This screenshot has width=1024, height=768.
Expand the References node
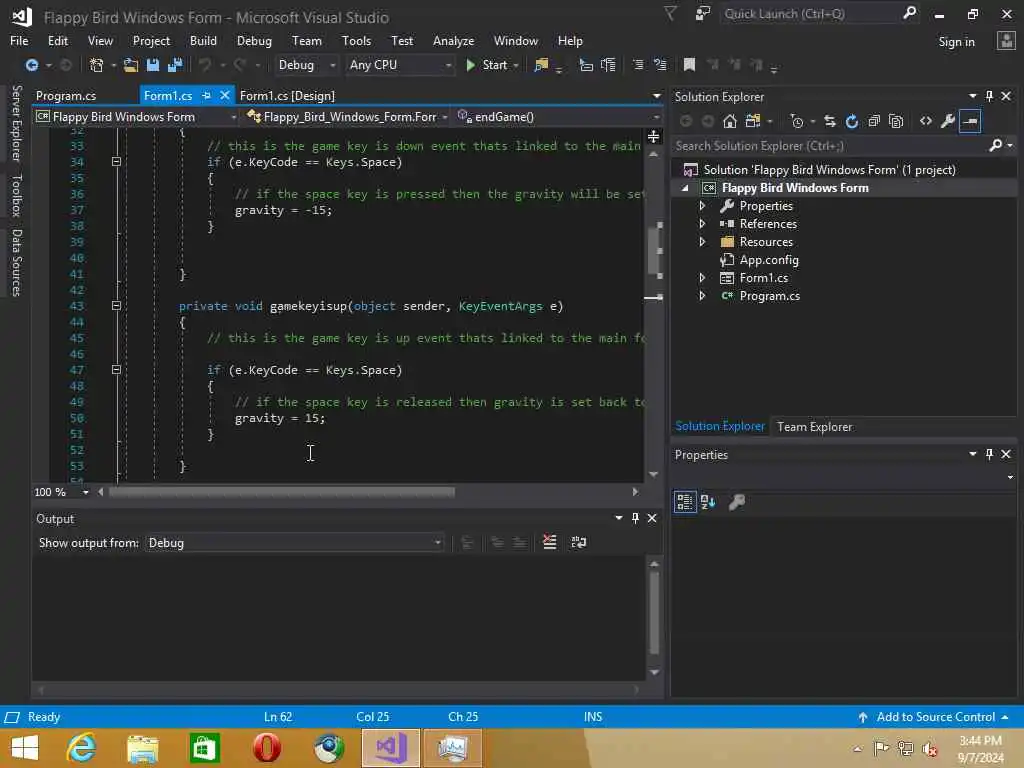tap(702, 224)
